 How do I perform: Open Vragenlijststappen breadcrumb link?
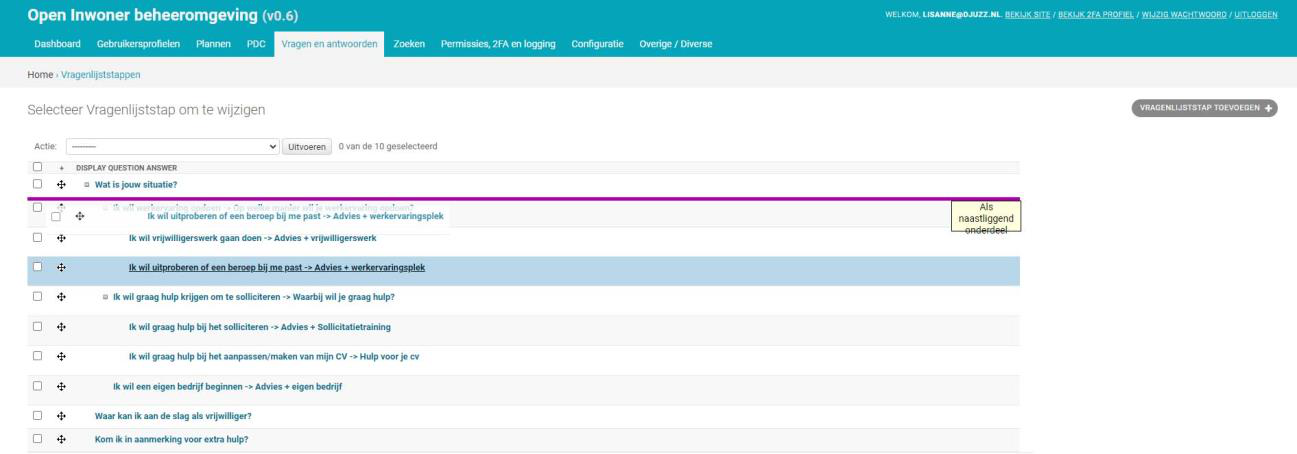click(x=101, y=75)
